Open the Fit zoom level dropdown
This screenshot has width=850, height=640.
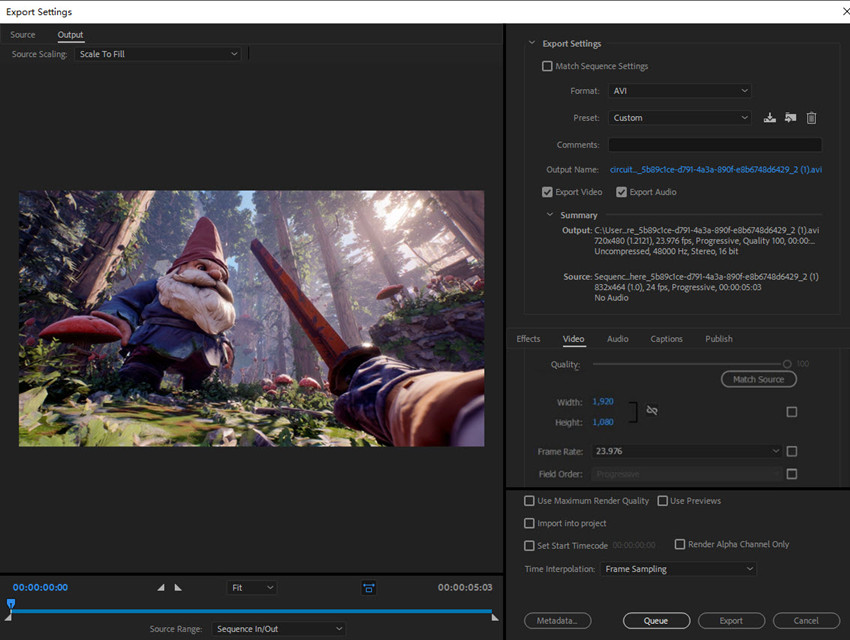click(252, 587)
